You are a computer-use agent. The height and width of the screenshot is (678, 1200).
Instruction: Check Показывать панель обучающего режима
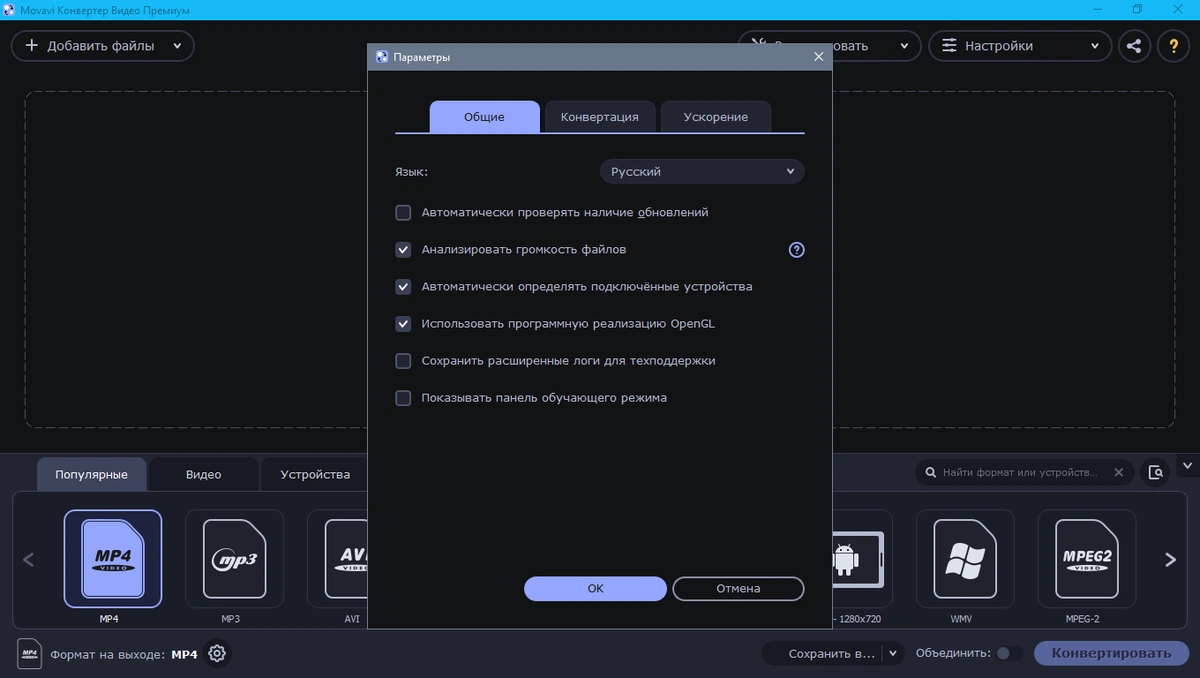pyautogui.click(x=403, y=398)
